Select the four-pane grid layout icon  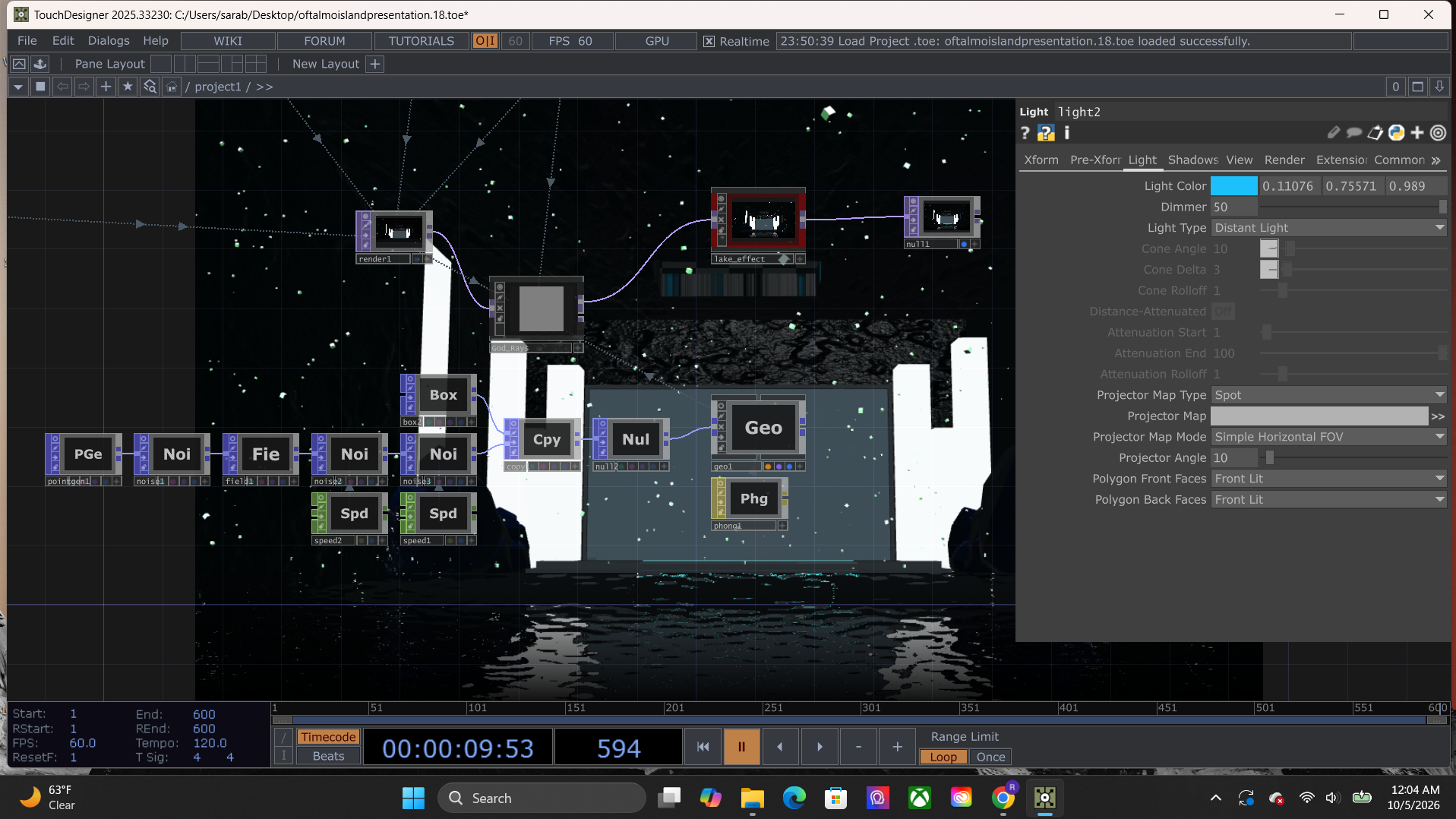point(256,64)
